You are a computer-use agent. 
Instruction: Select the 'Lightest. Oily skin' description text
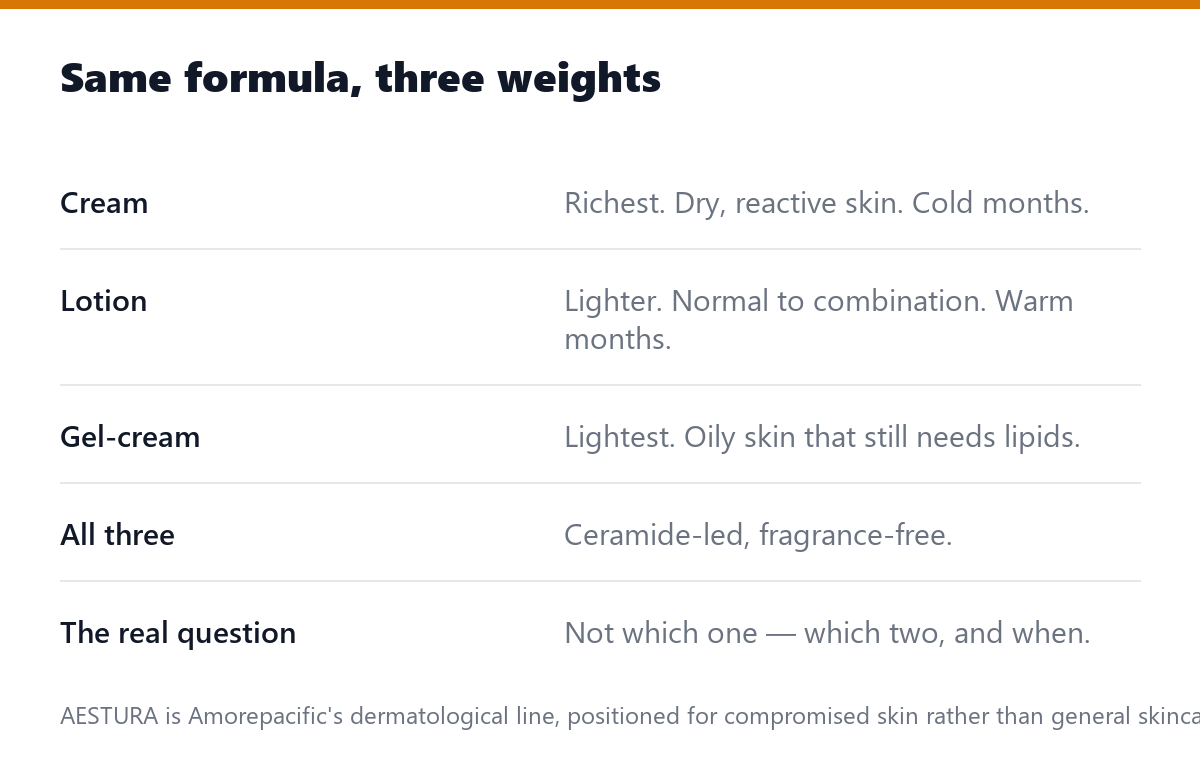click(822, 437)
